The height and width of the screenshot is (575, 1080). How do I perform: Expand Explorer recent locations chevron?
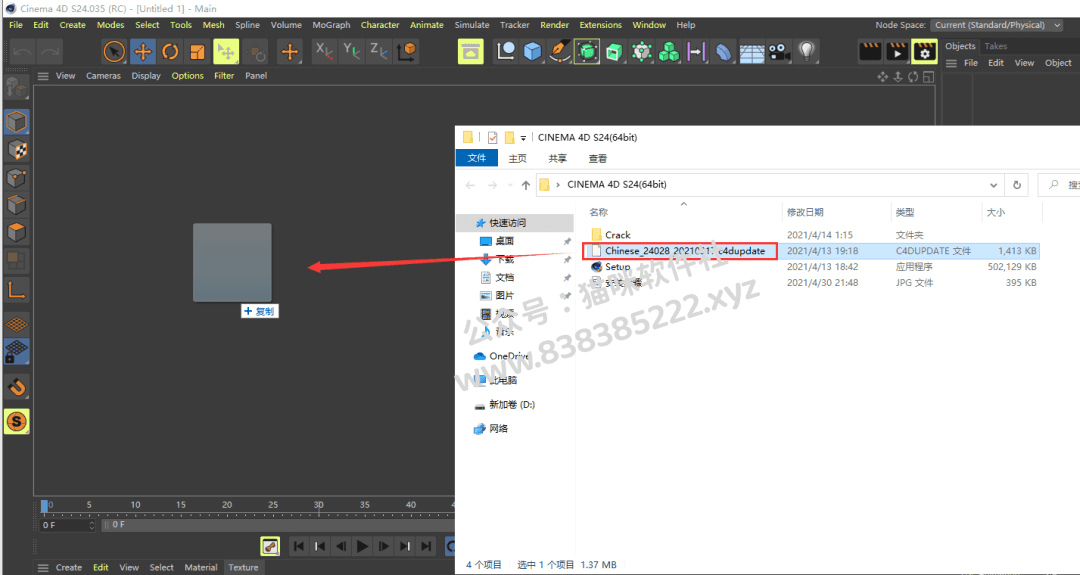(x=510, y=185)
